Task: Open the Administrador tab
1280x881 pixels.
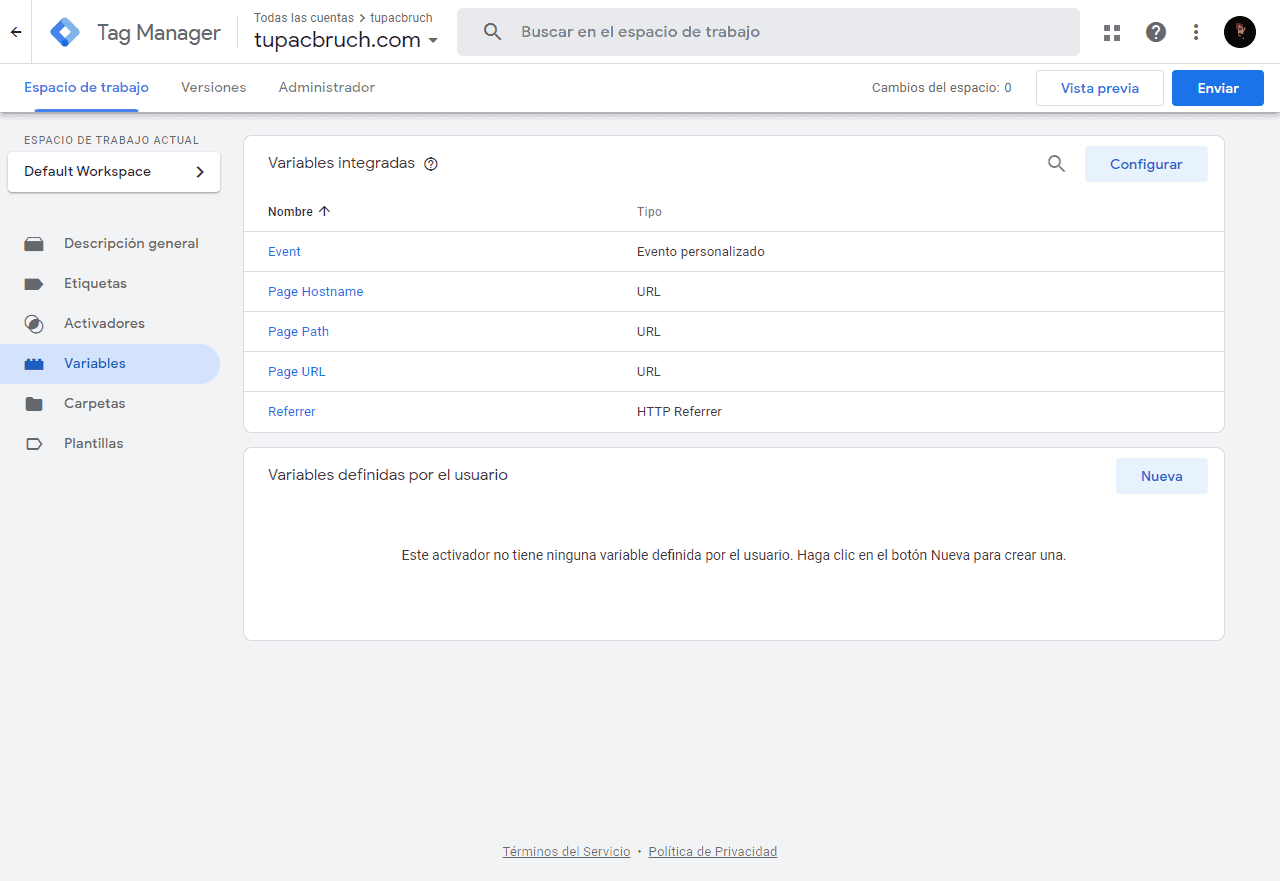Action: pos(327,87)
